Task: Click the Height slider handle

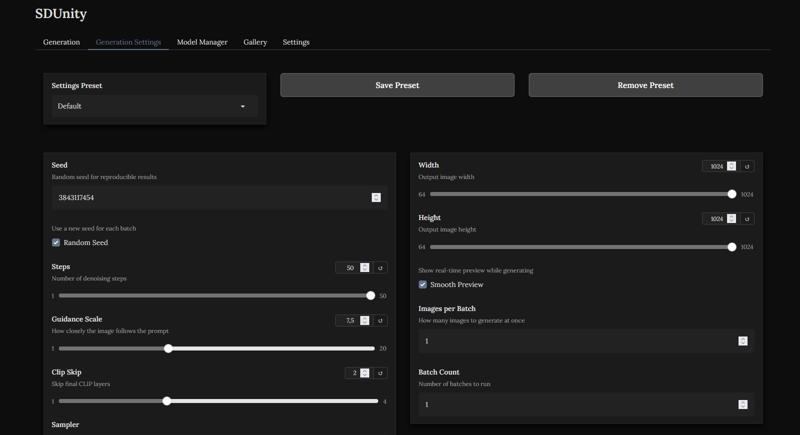Action: point(732,247)
